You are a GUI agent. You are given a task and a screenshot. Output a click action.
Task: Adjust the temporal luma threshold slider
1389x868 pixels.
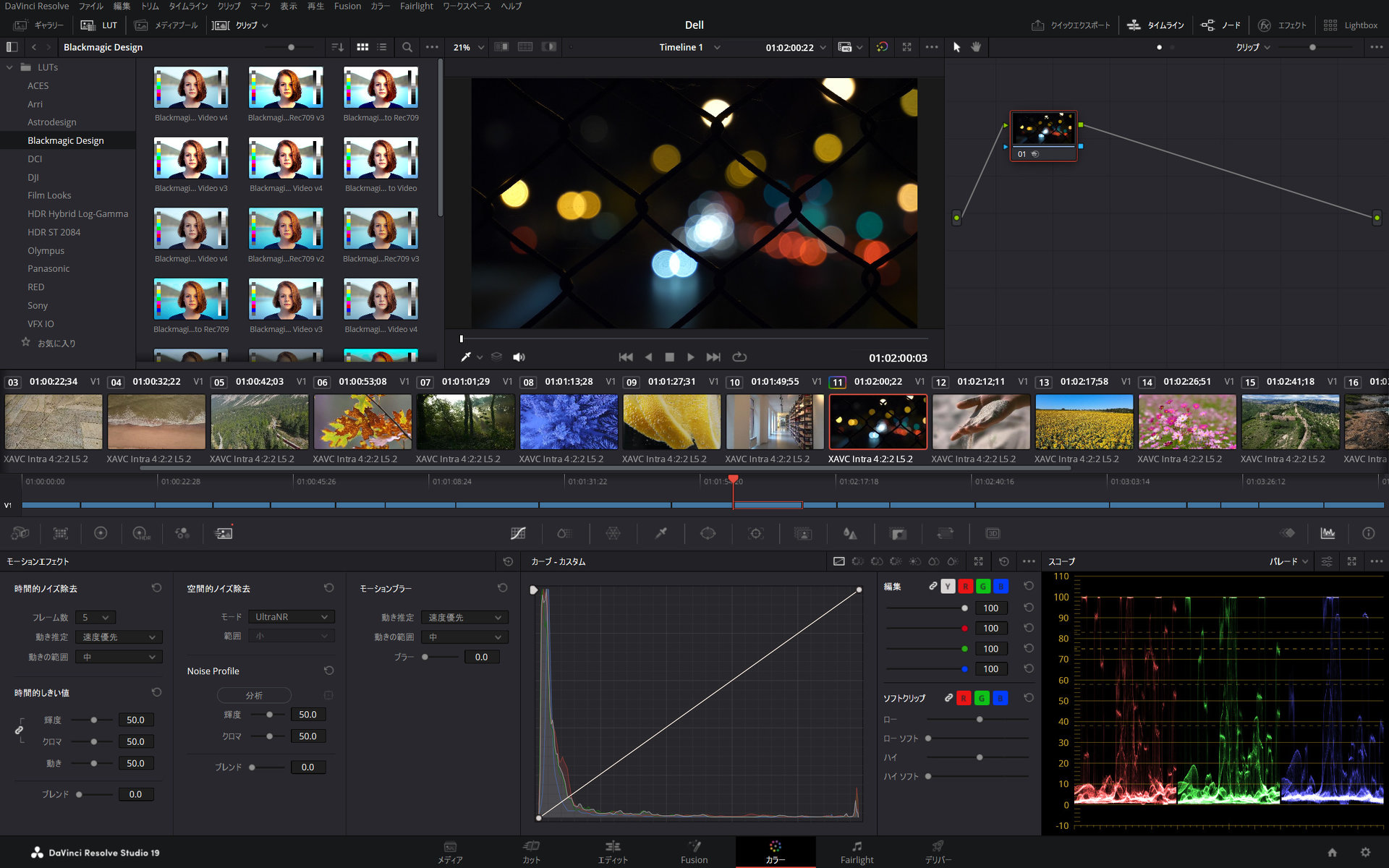[93, 720]
